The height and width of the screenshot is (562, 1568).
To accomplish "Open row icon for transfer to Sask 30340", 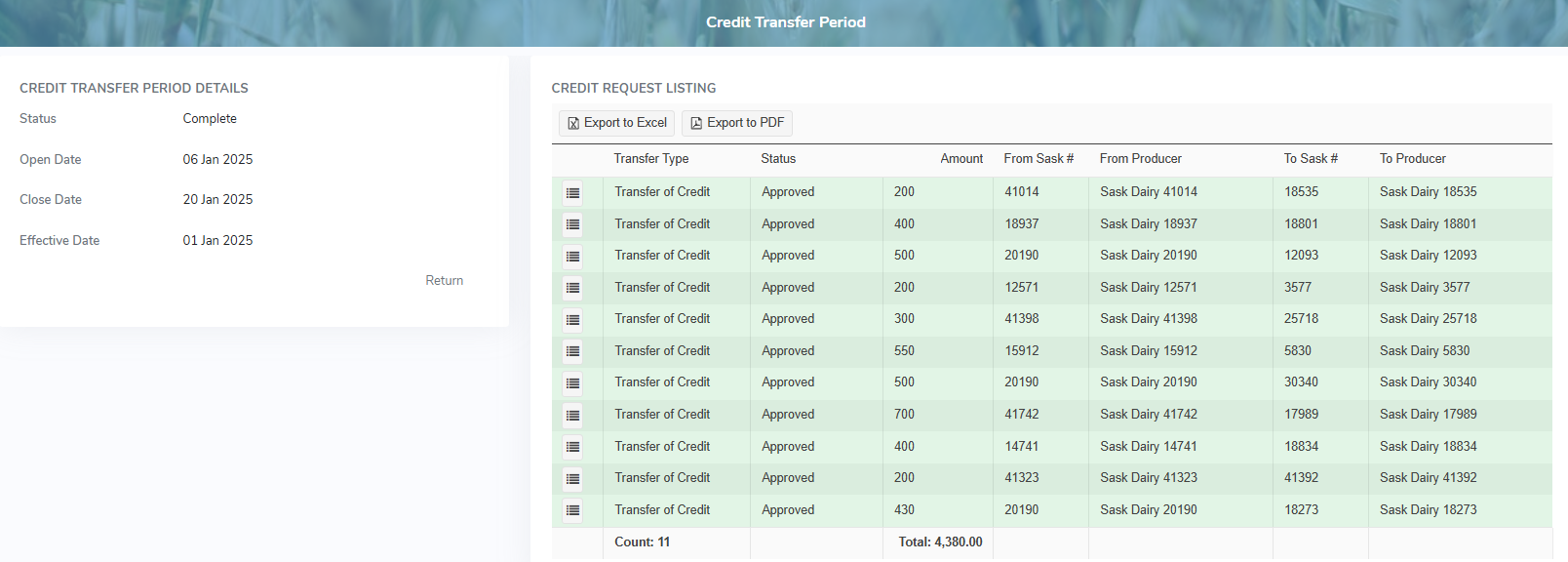I will click(x=572, y=383).
